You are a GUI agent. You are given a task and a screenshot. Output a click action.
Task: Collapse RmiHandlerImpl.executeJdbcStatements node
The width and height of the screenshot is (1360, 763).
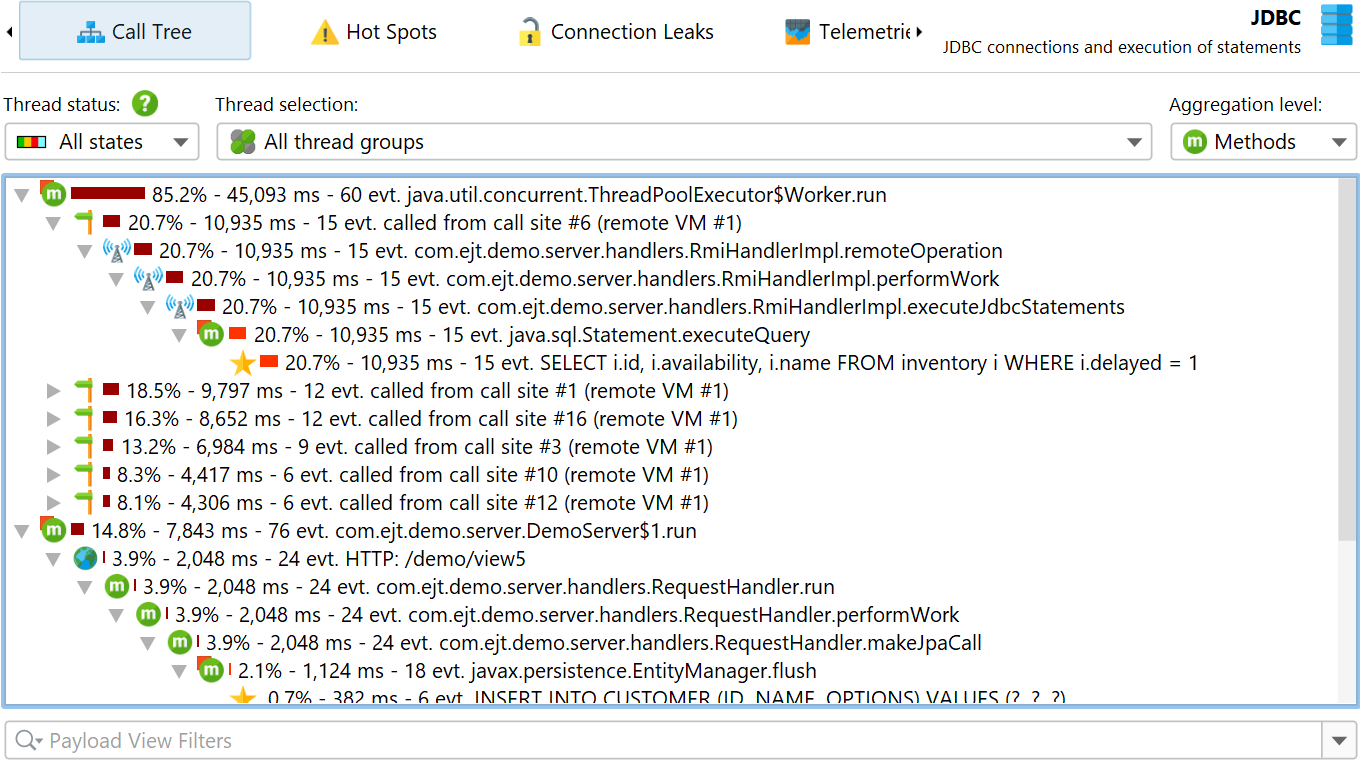[148, 307]
